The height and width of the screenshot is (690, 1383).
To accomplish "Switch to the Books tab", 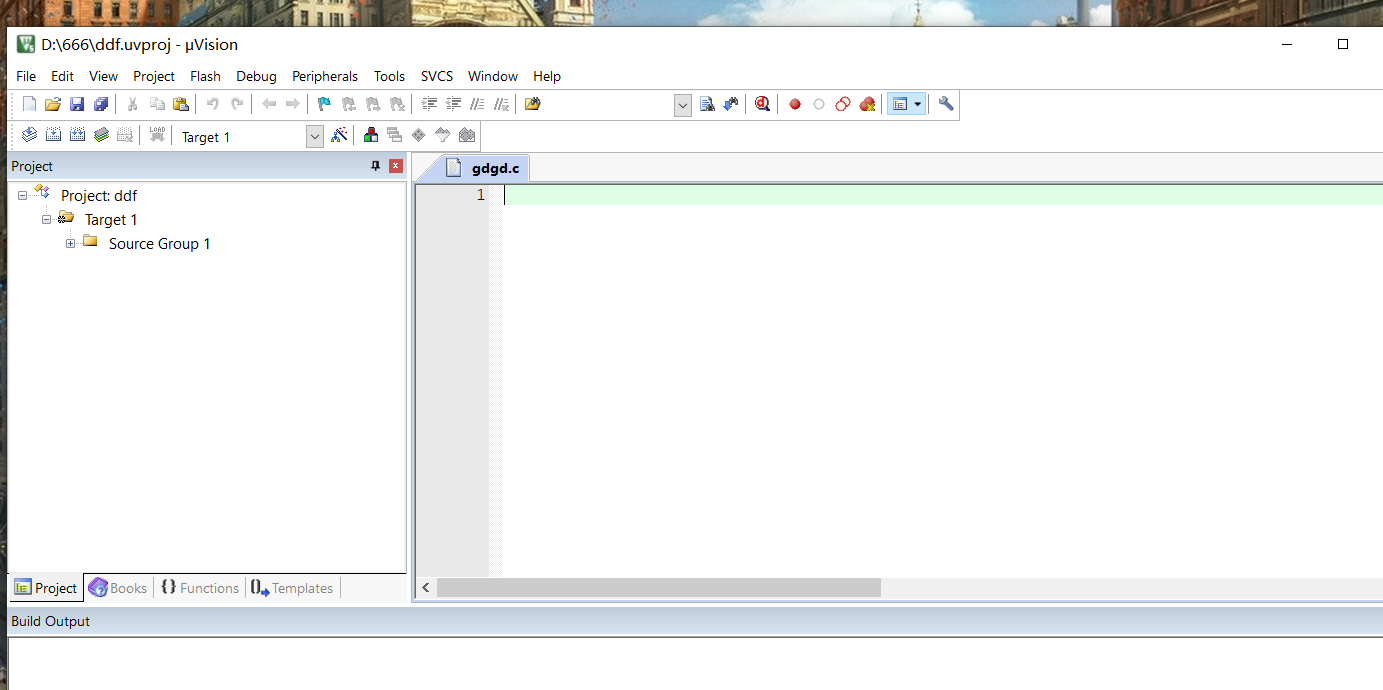I will click(118, 588).
